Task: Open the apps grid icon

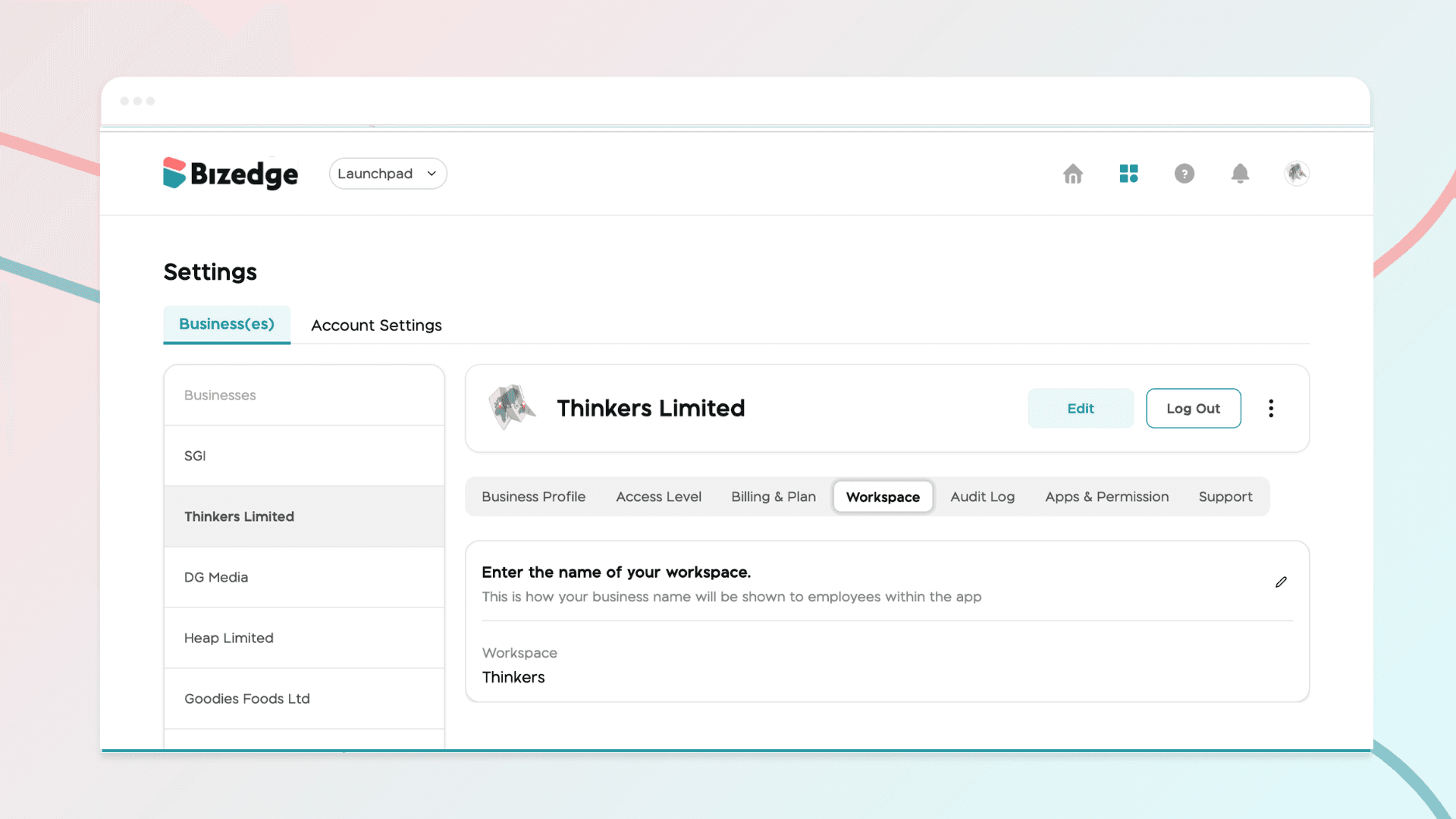Action: click(x=1128, y=174)
